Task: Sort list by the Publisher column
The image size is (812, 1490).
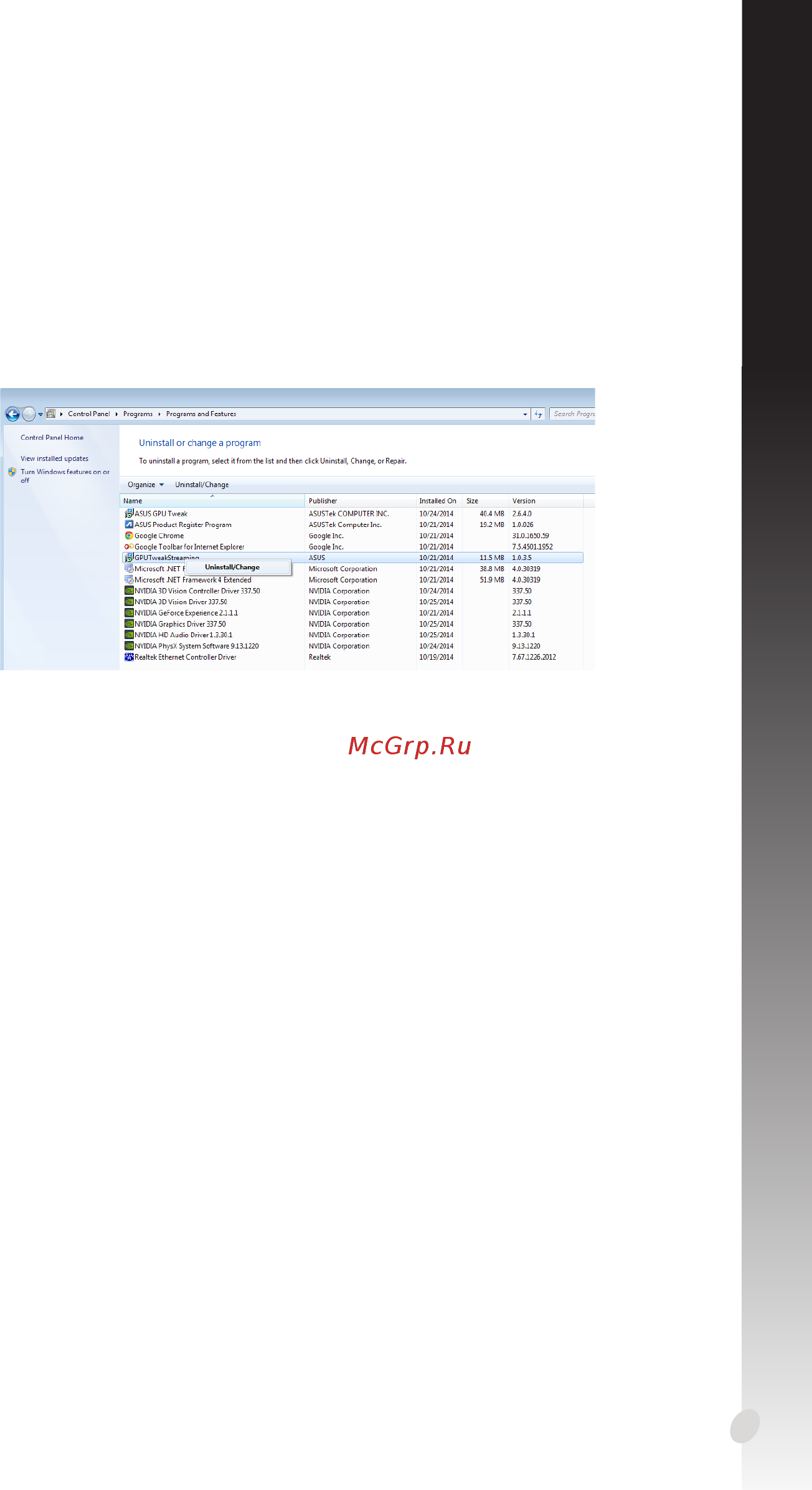Action: 361,501
